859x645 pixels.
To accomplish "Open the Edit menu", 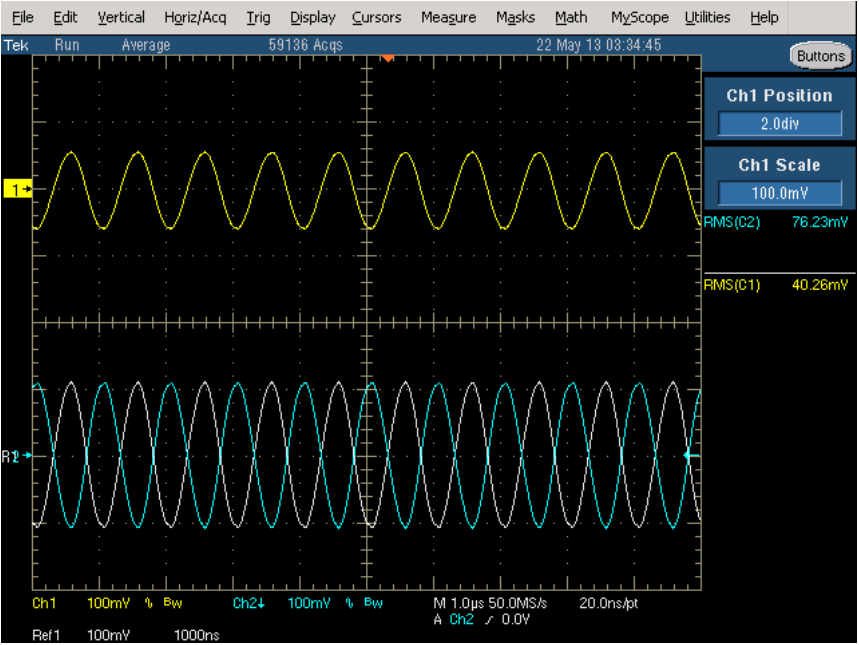I will point(65,18).
